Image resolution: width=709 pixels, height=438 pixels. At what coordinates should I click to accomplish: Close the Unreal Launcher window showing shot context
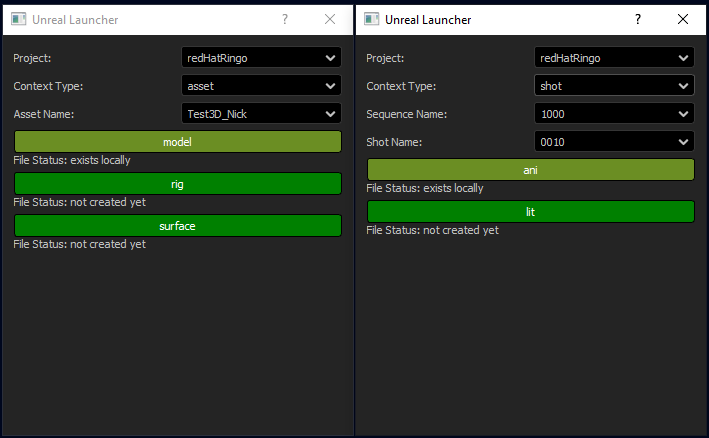tap(683, 20)
